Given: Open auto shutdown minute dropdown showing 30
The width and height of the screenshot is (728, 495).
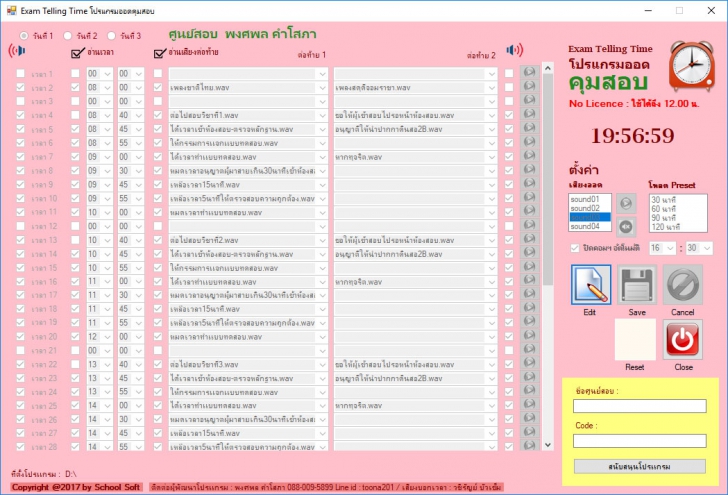Looking at the screenshot, I should tap(707, 248).
